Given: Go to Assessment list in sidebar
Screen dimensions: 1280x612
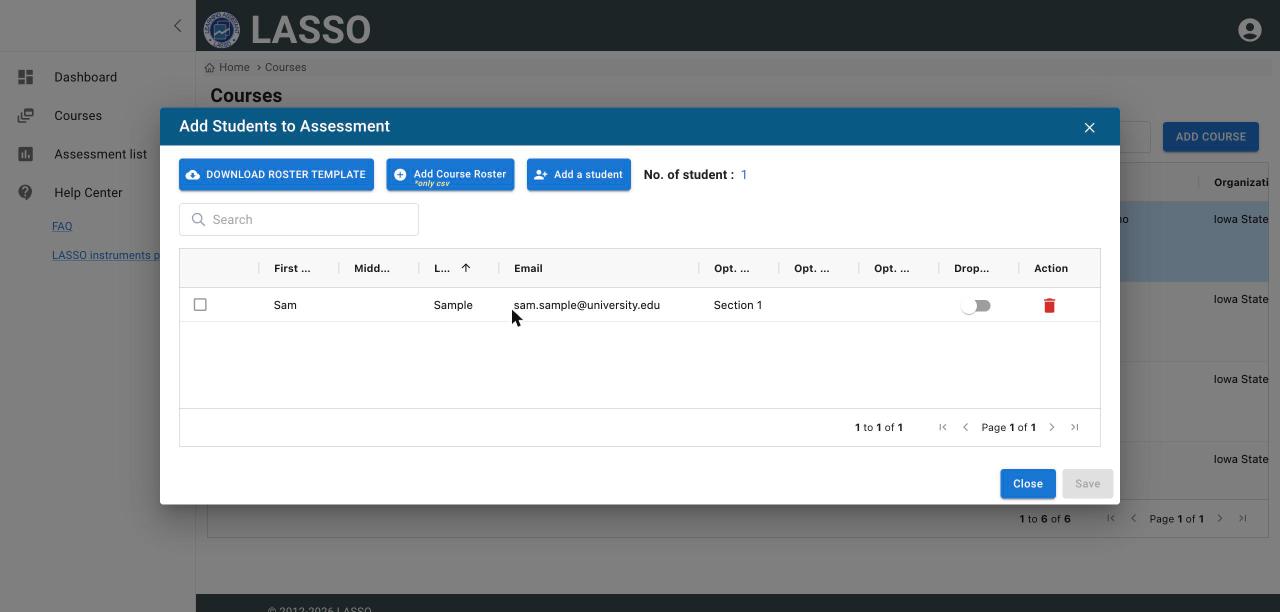Looking at the screenshot, I should [x=100, y=154].
